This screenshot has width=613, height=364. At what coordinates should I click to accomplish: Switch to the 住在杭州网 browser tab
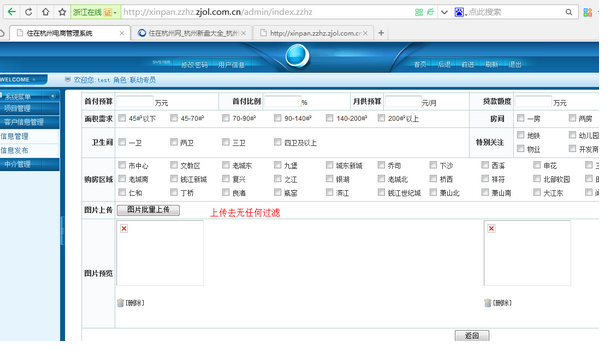[x=193, y=33]
